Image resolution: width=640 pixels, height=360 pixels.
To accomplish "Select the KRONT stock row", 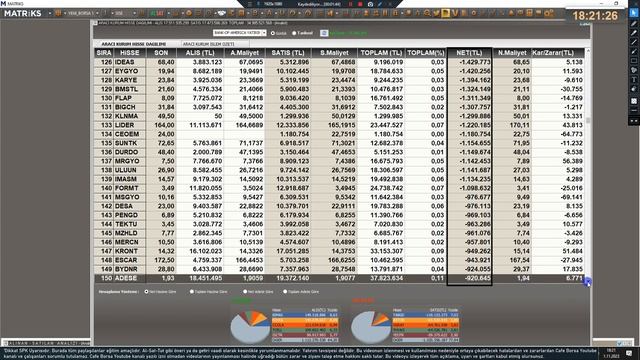I will tap(339, 251).
